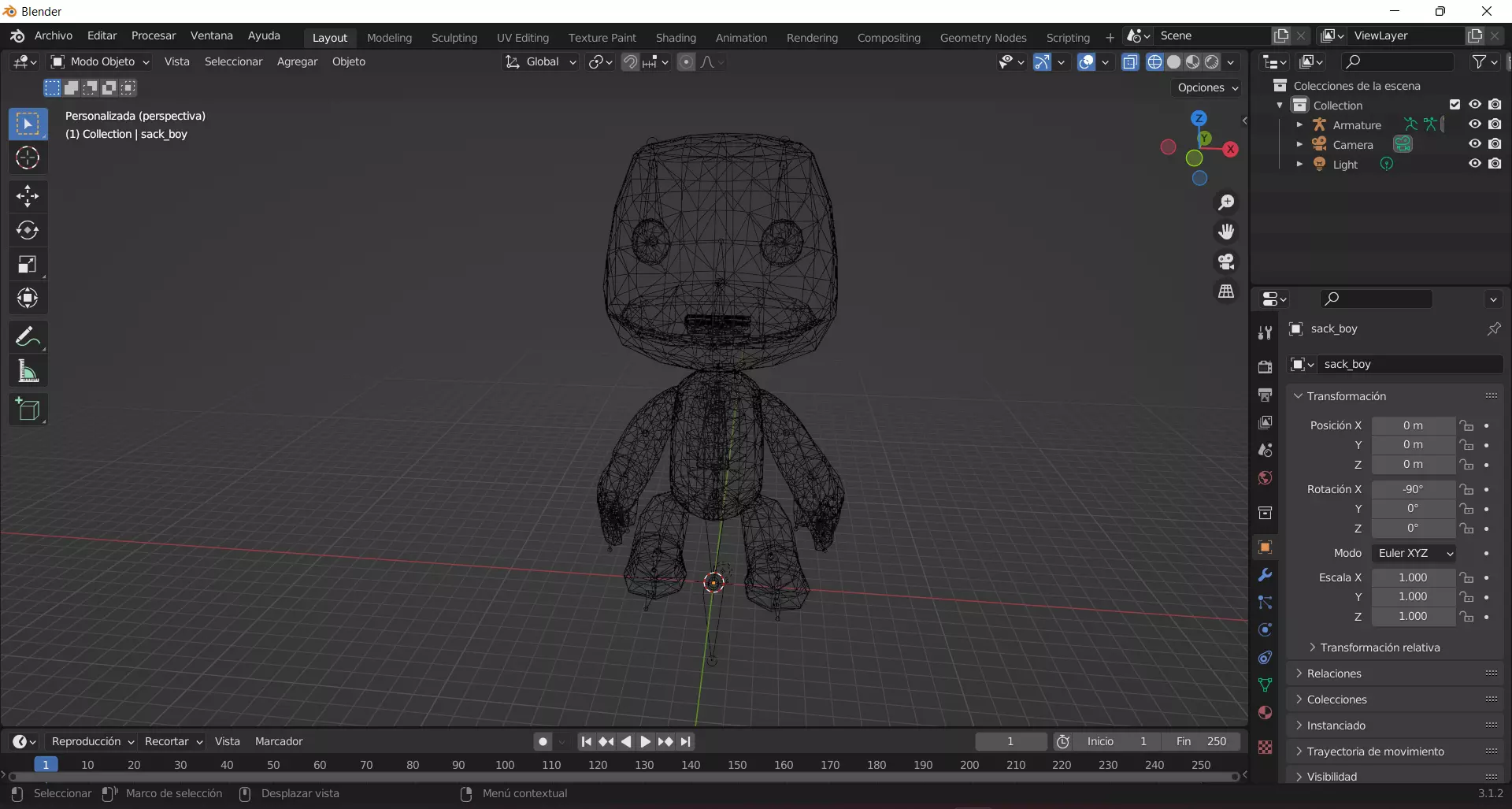Open the Procesar menu
1512x809 pixels.
pyautogui.click(x=154, y=35)
